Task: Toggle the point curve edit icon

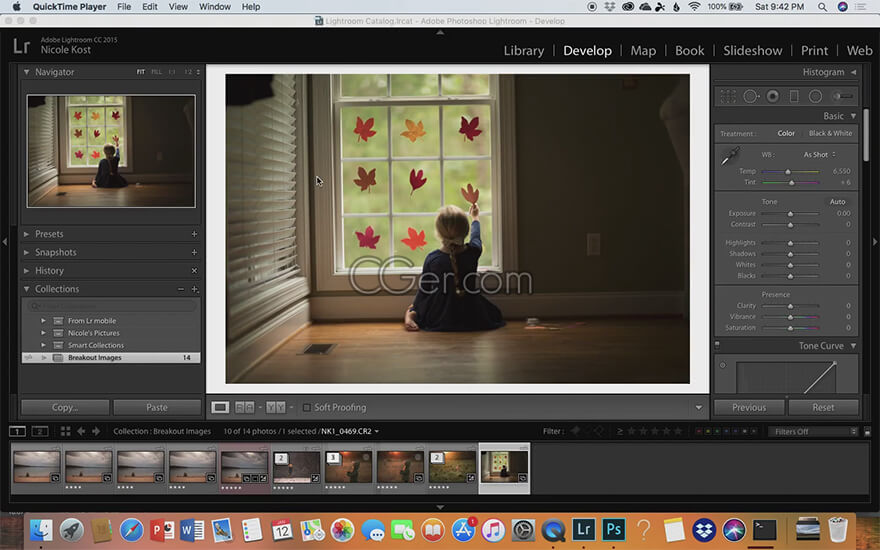Action: (723, 365)
